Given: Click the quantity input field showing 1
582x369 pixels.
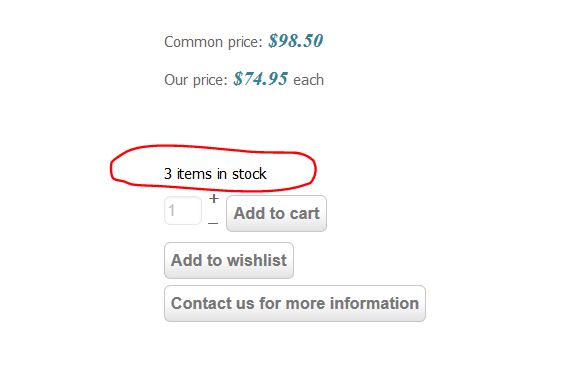Looking at the screenshot, I should tap(183, 210).
